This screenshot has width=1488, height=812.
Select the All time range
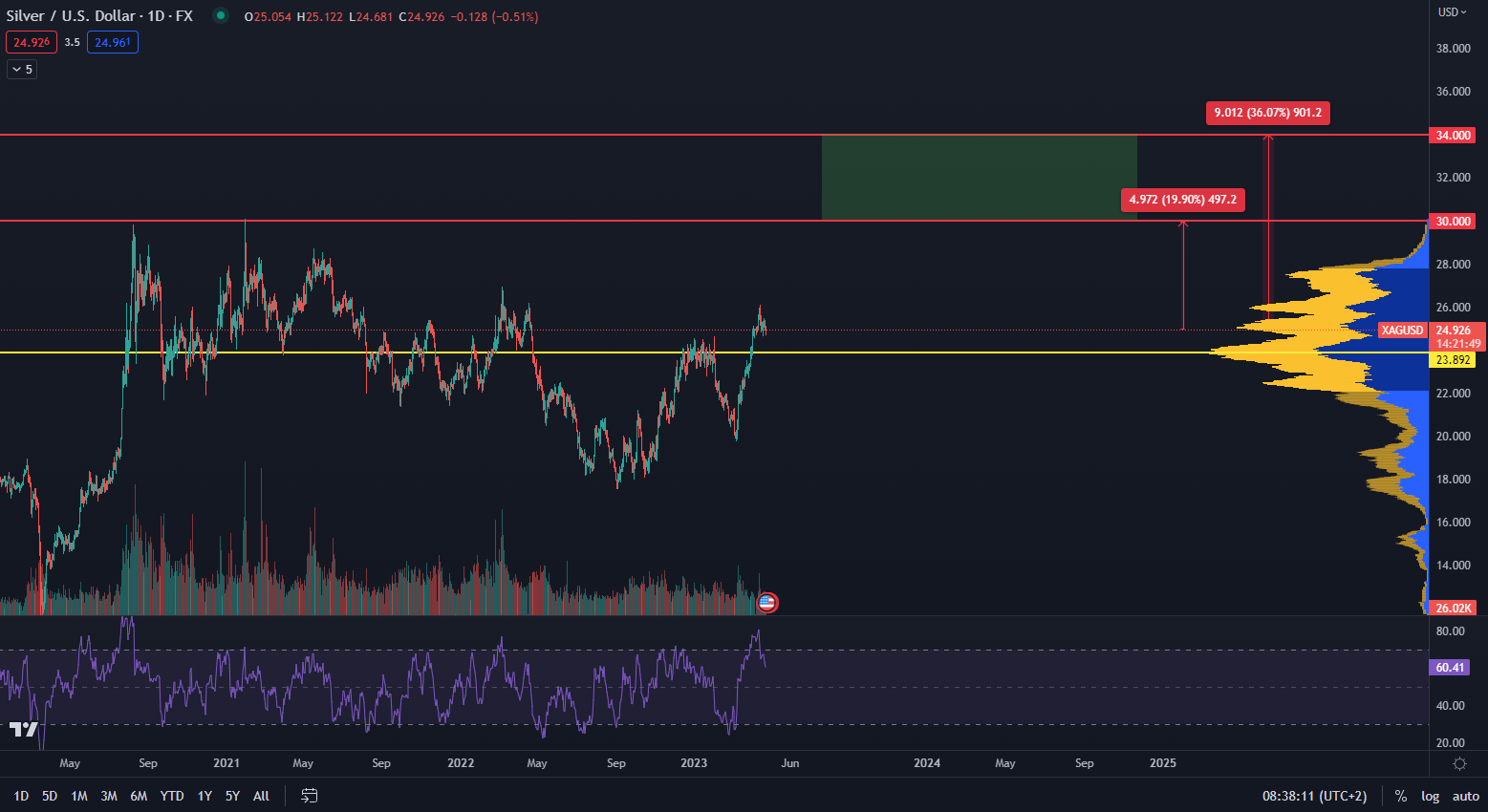pos(261,796)
